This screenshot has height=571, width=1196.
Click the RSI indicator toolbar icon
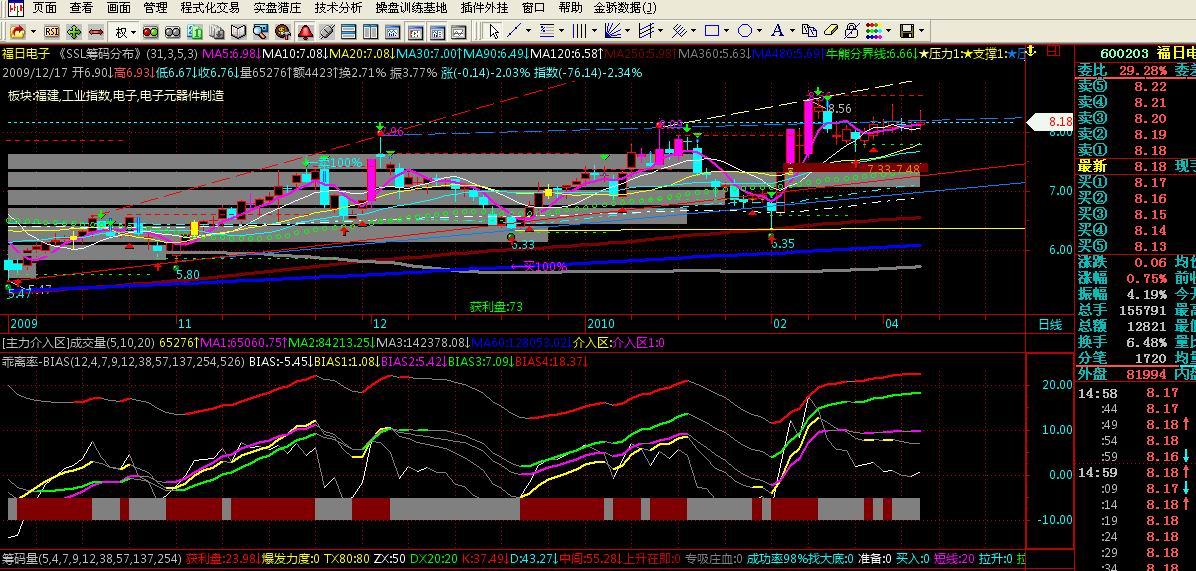pyautogui.click(x=51, y=32)
